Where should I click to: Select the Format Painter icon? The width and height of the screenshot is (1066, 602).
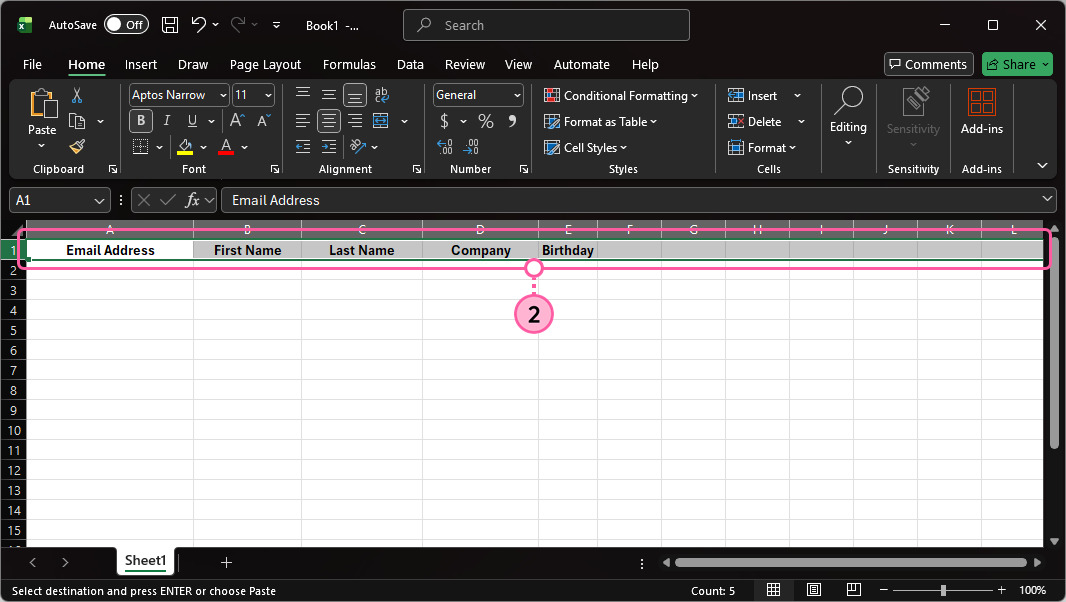[77, 147]
